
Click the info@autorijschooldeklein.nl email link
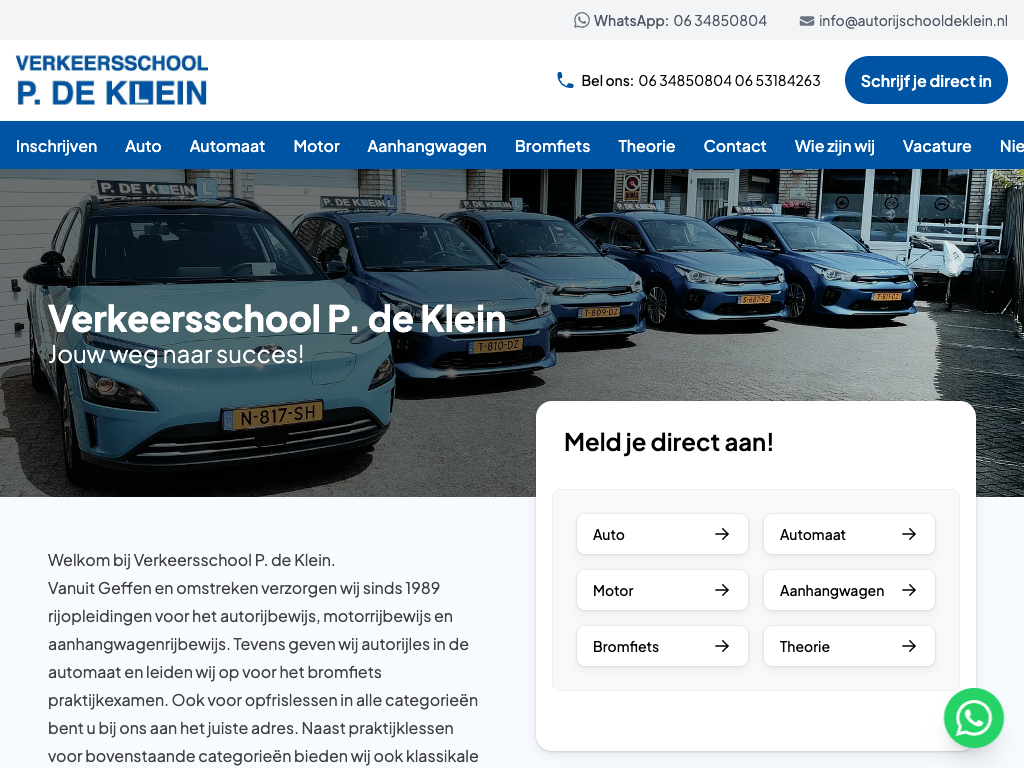pos(912,21)
